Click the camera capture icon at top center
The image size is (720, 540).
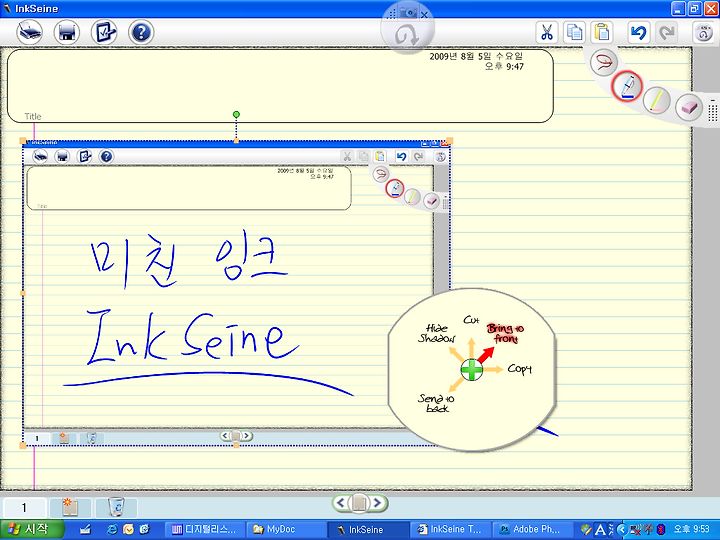(x=408, y=14)
